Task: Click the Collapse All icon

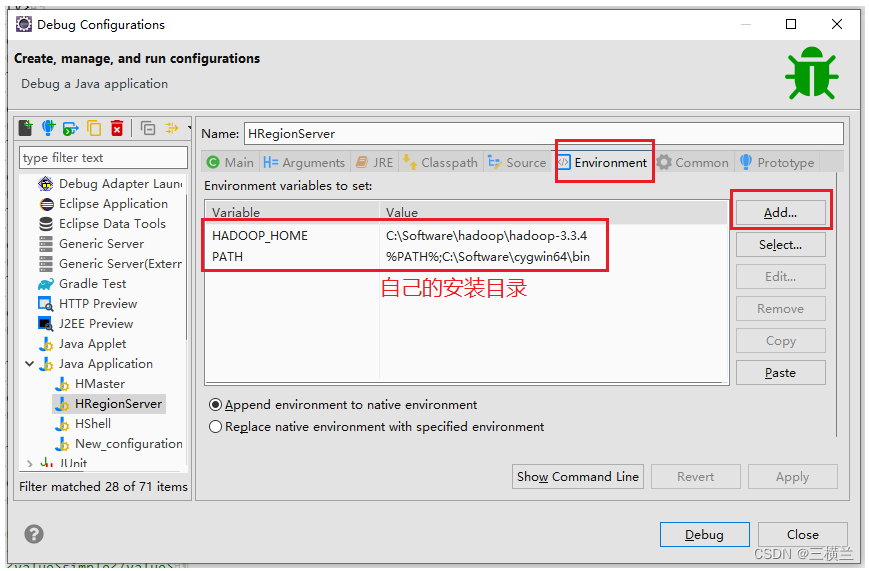Action: (x=148, y=129)
